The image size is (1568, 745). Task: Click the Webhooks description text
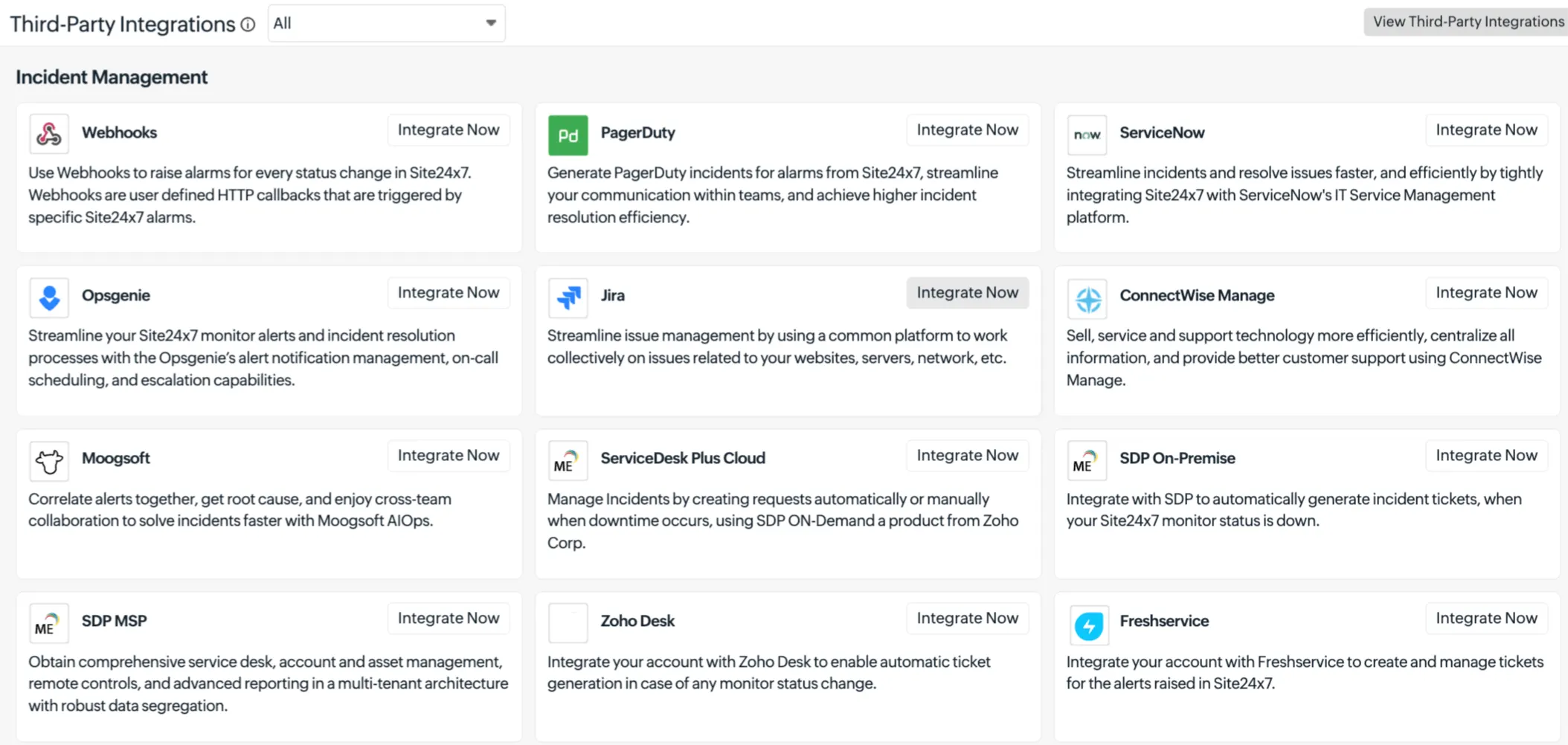click(250, 195)
